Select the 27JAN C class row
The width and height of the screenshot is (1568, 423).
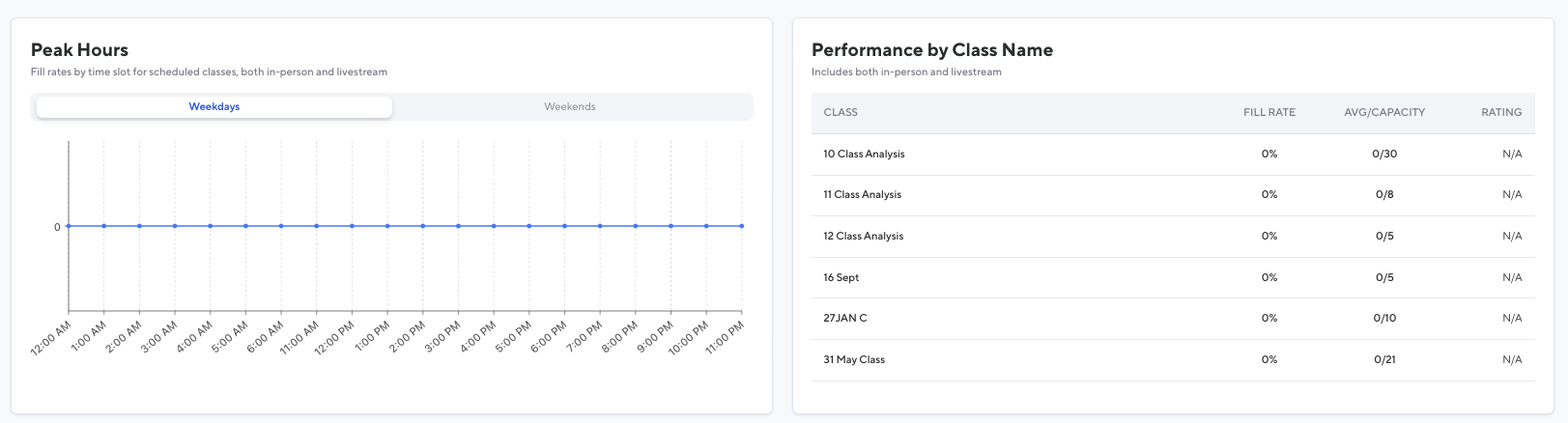click(x=844, y=319)
